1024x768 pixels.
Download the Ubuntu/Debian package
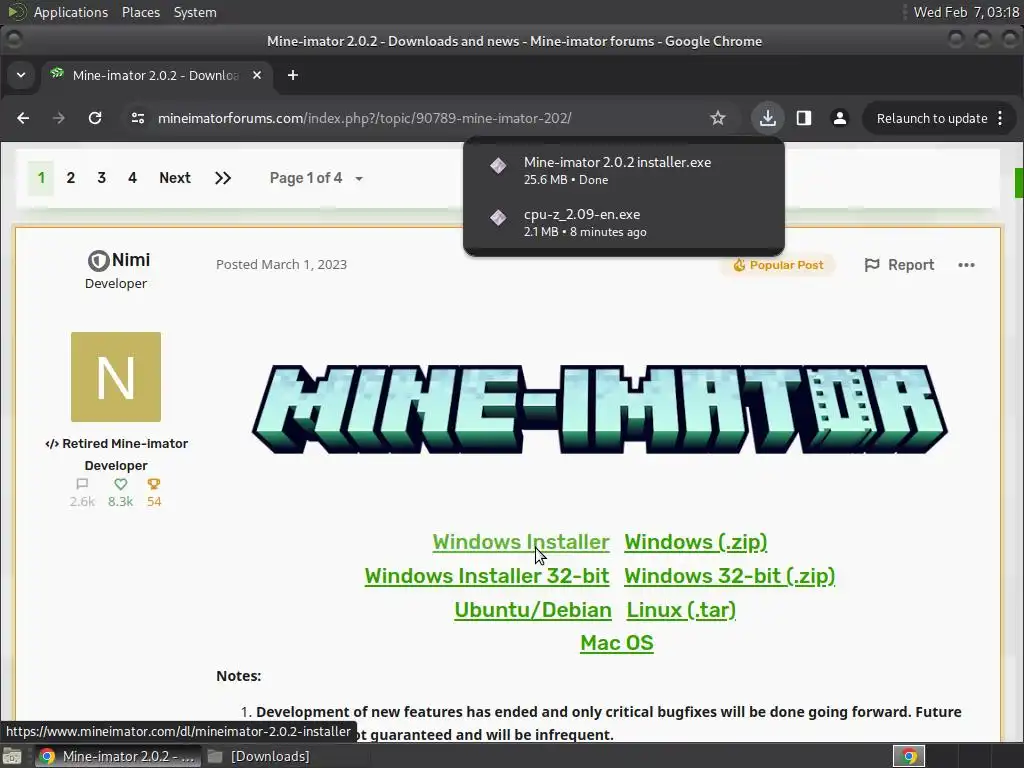(x=533, y=610)
